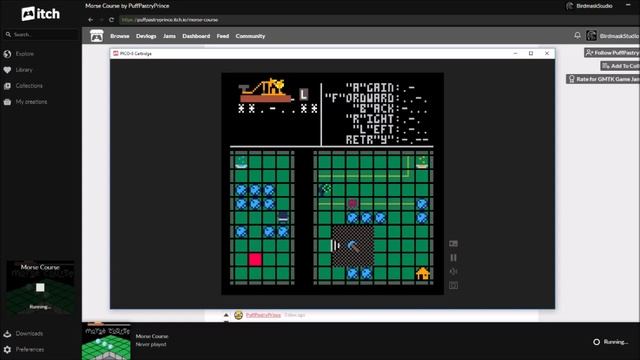Click the Morse Course thumbnail in bottom bar
Image resolution: width=640 pixels, height=360 pixels.
click(x=107, y=342)
